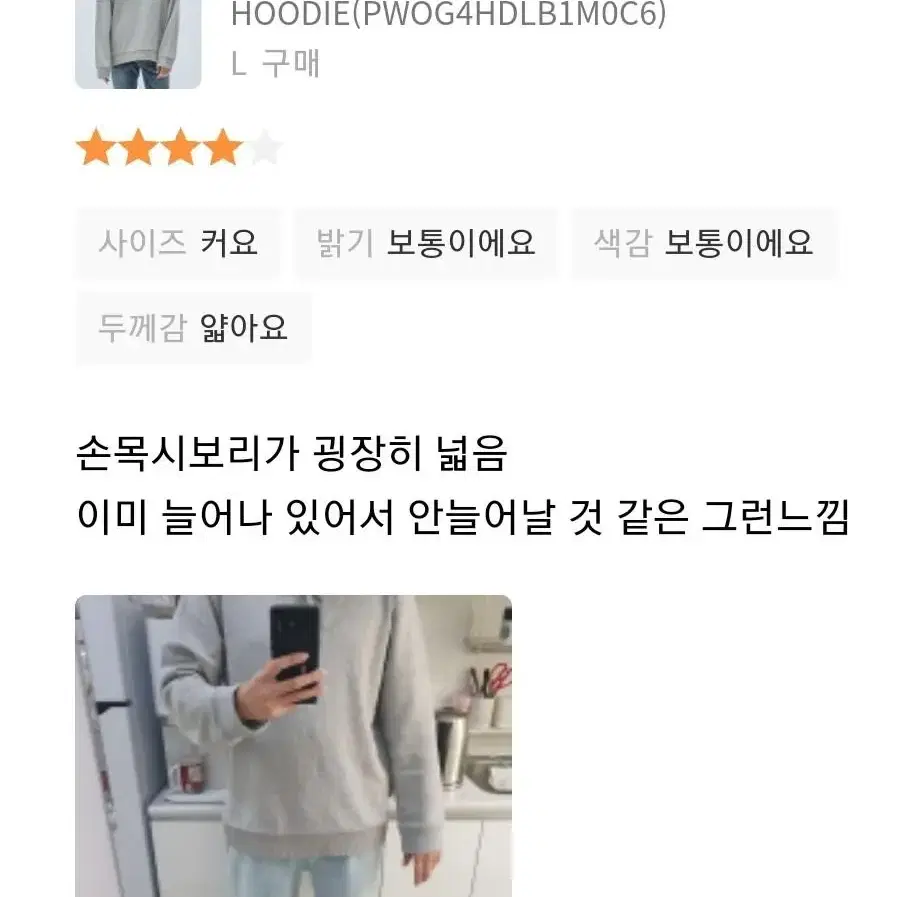Click the third orange rating star
The height and width of the screenshot is (897, 897).
click(x=181, y=148)
